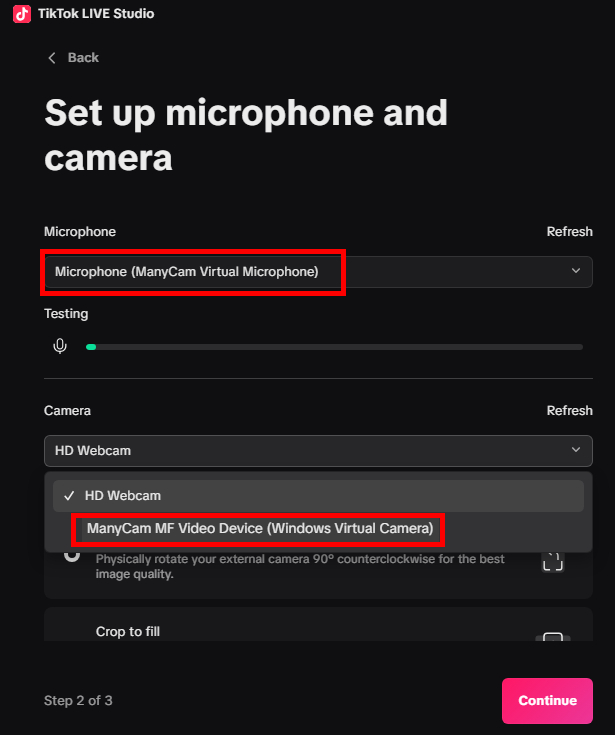This screenshot has width=615, height=735.
Task: Toggle the Crop to fill switch
Action: click(553, 636)
